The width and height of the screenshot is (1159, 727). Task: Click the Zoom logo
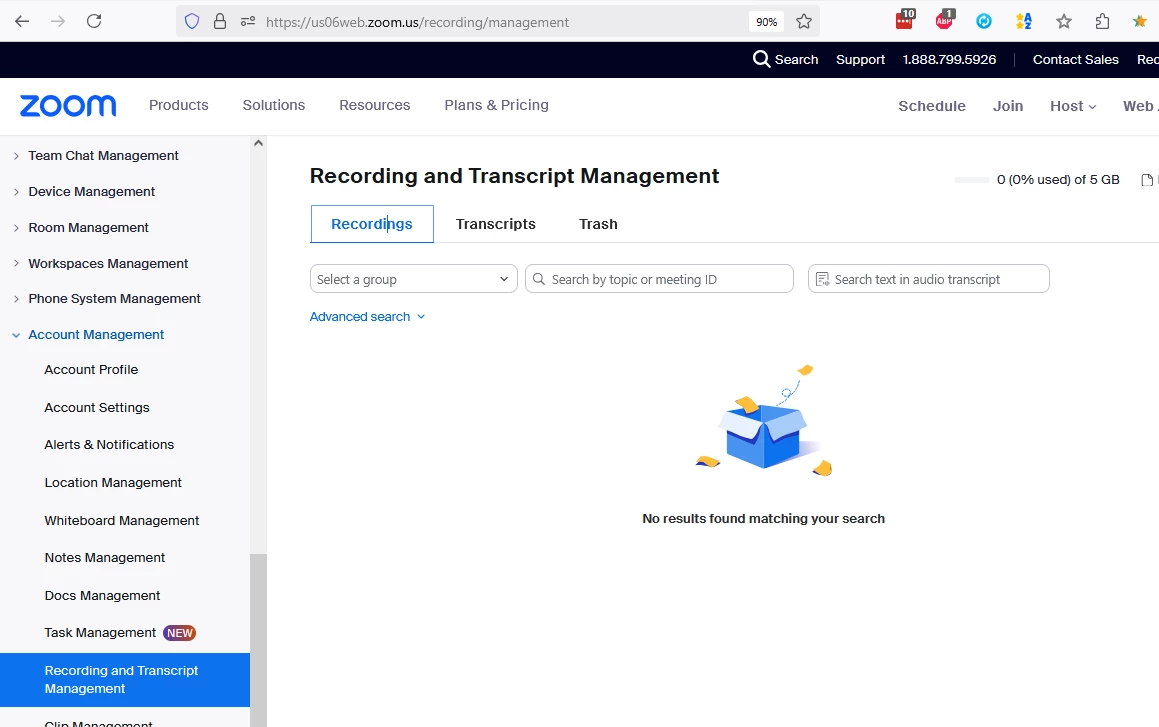click(x=68, y=106)
